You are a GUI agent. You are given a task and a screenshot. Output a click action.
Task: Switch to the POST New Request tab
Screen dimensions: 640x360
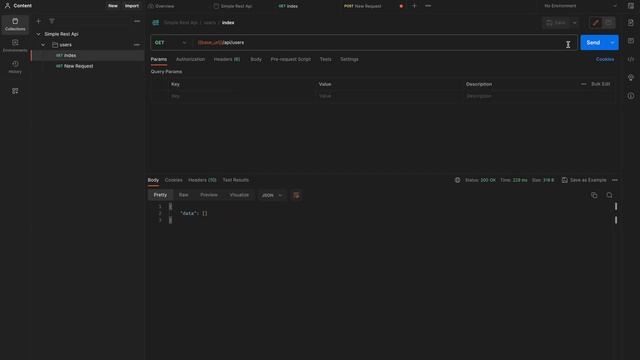(362, 6)
